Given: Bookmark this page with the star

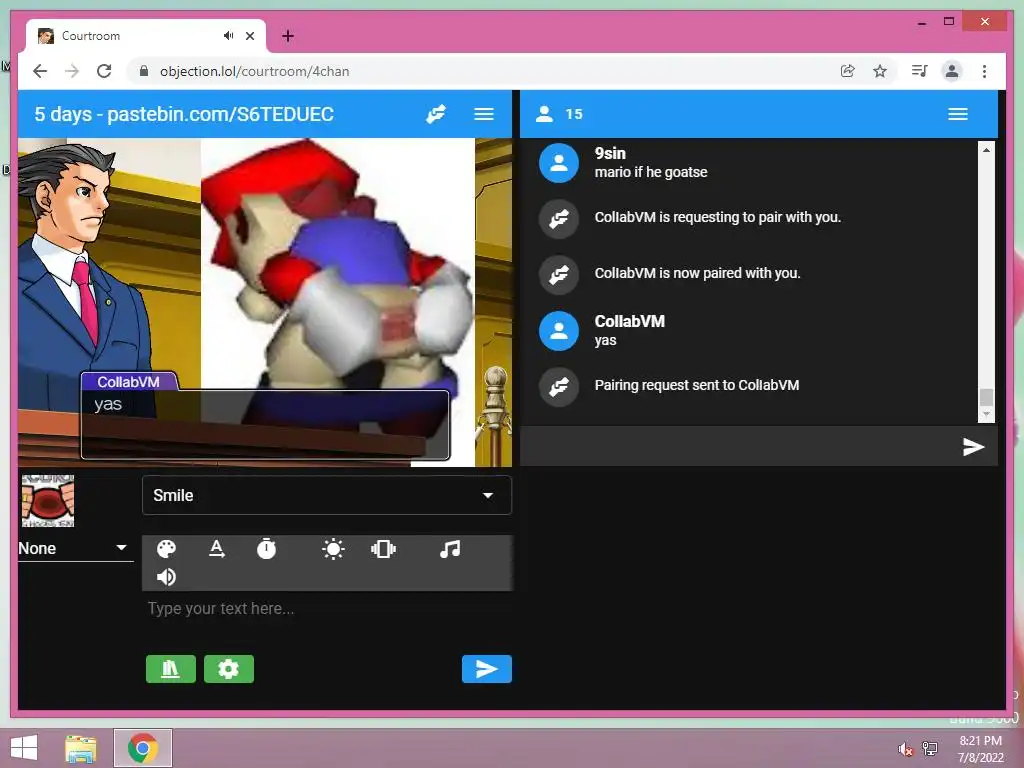Looking at the screenshot, I should 880,71.
